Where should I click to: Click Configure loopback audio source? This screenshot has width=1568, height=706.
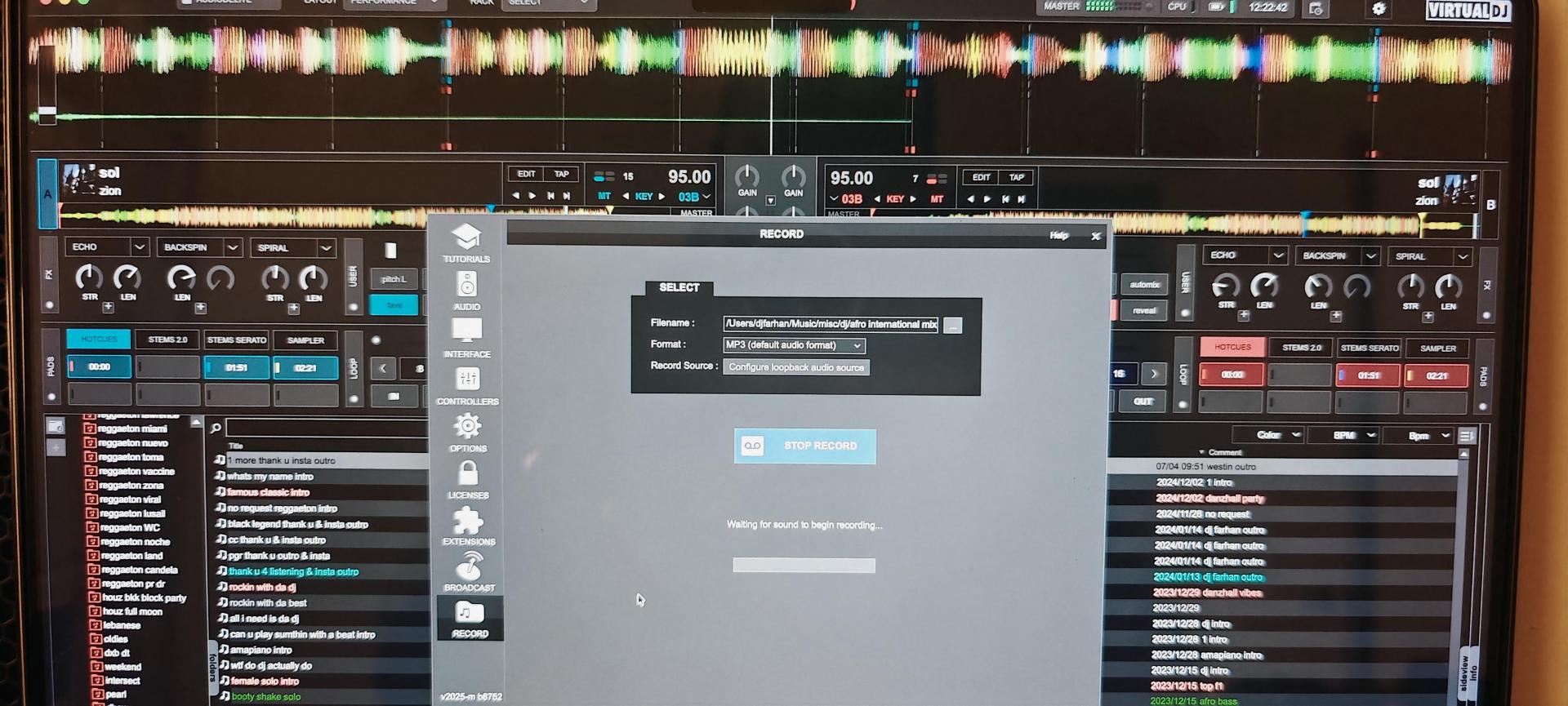click(795, 367)
